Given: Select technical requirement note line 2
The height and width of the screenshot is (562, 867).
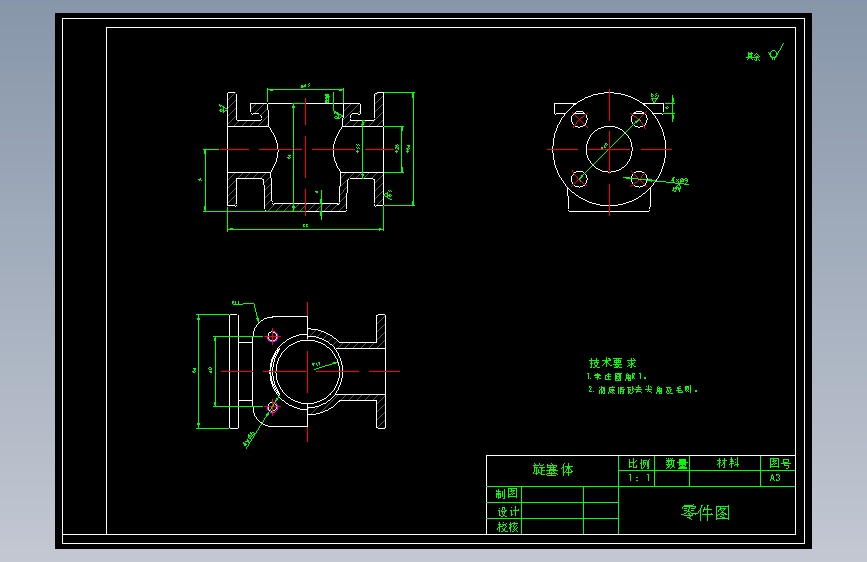Looking at the screenshot, I should [643, 390].
